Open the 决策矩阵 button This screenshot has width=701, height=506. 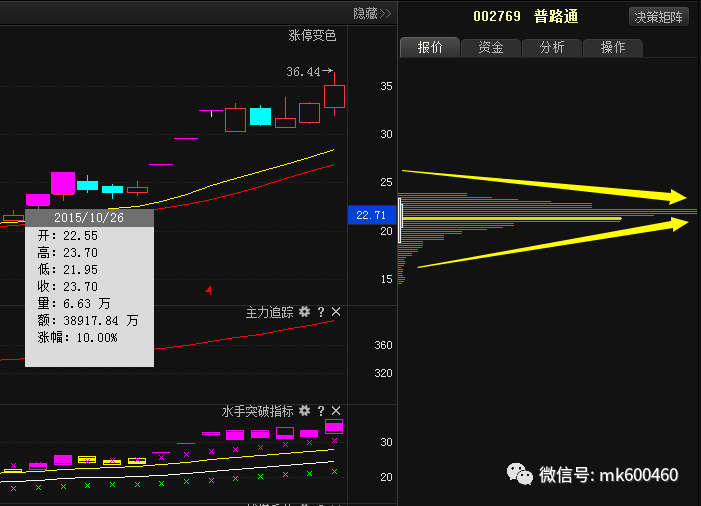coord(659,17)
